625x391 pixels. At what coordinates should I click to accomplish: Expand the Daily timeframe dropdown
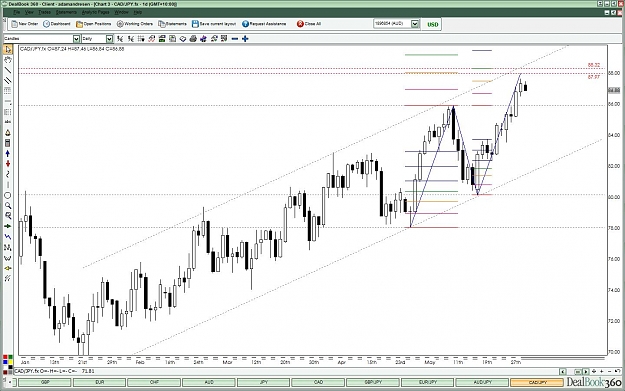(109, 39)
